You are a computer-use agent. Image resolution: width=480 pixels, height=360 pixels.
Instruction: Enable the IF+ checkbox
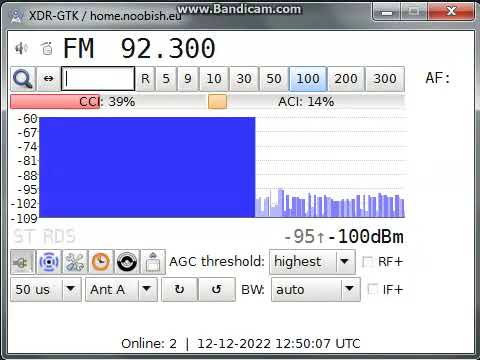[x=372, y=289]
